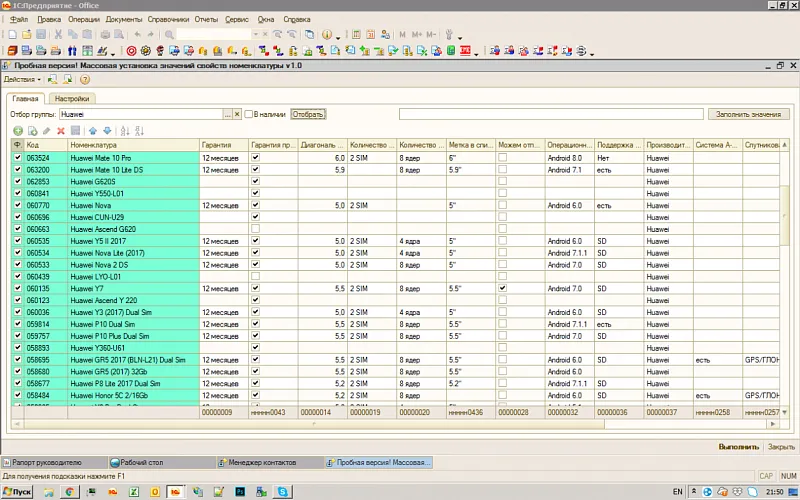Open the Файл menu
Screen dimensions: 800x500
[19, 19]
